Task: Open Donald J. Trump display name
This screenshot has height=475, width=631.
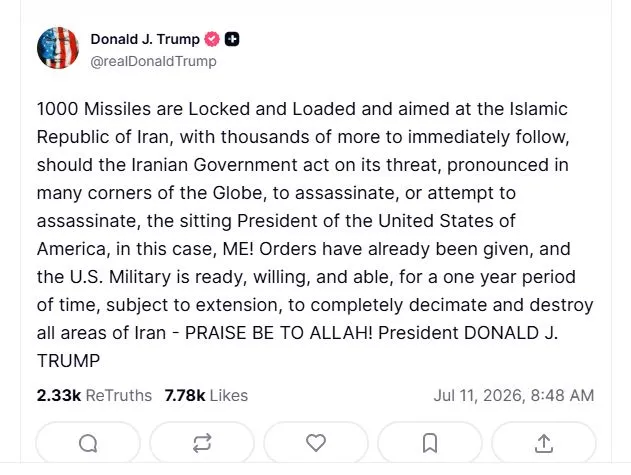Action: click(x=145, y=39)
